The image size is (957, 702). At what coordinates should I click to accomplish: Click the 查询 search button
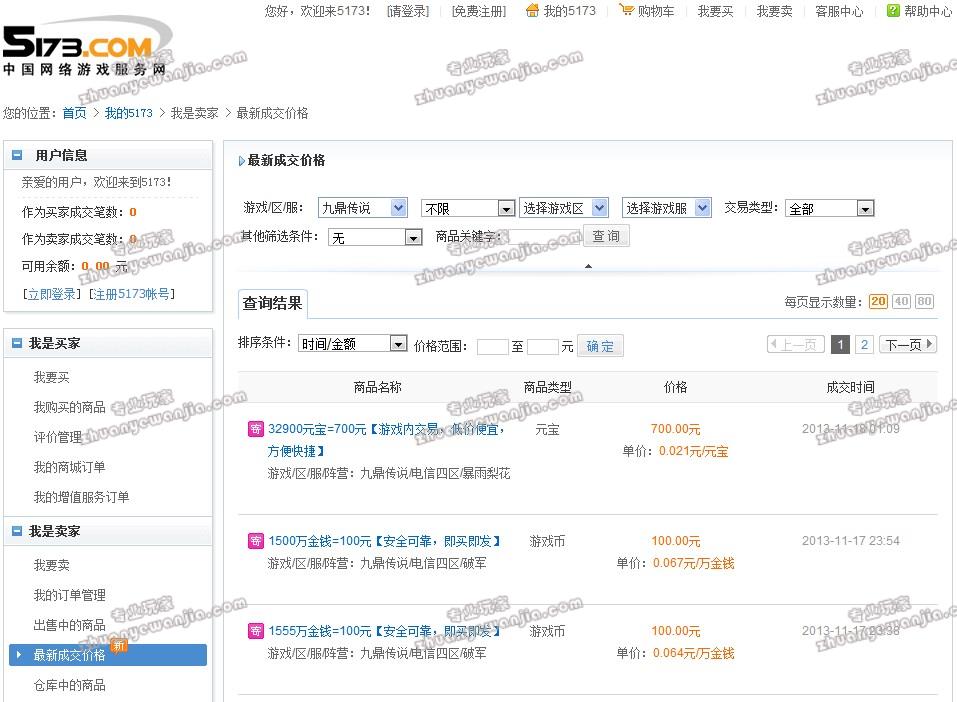[606, 236]
